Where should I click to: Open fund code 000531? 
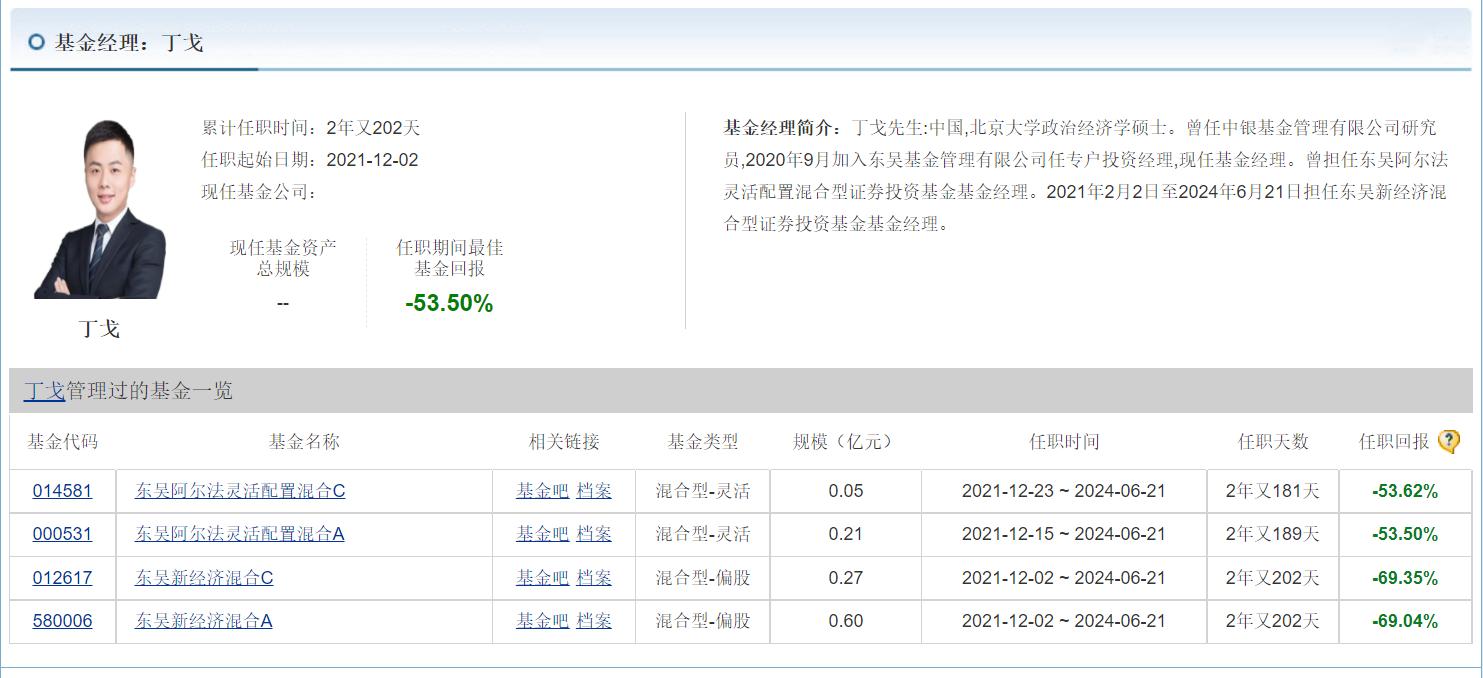point(62,534)
